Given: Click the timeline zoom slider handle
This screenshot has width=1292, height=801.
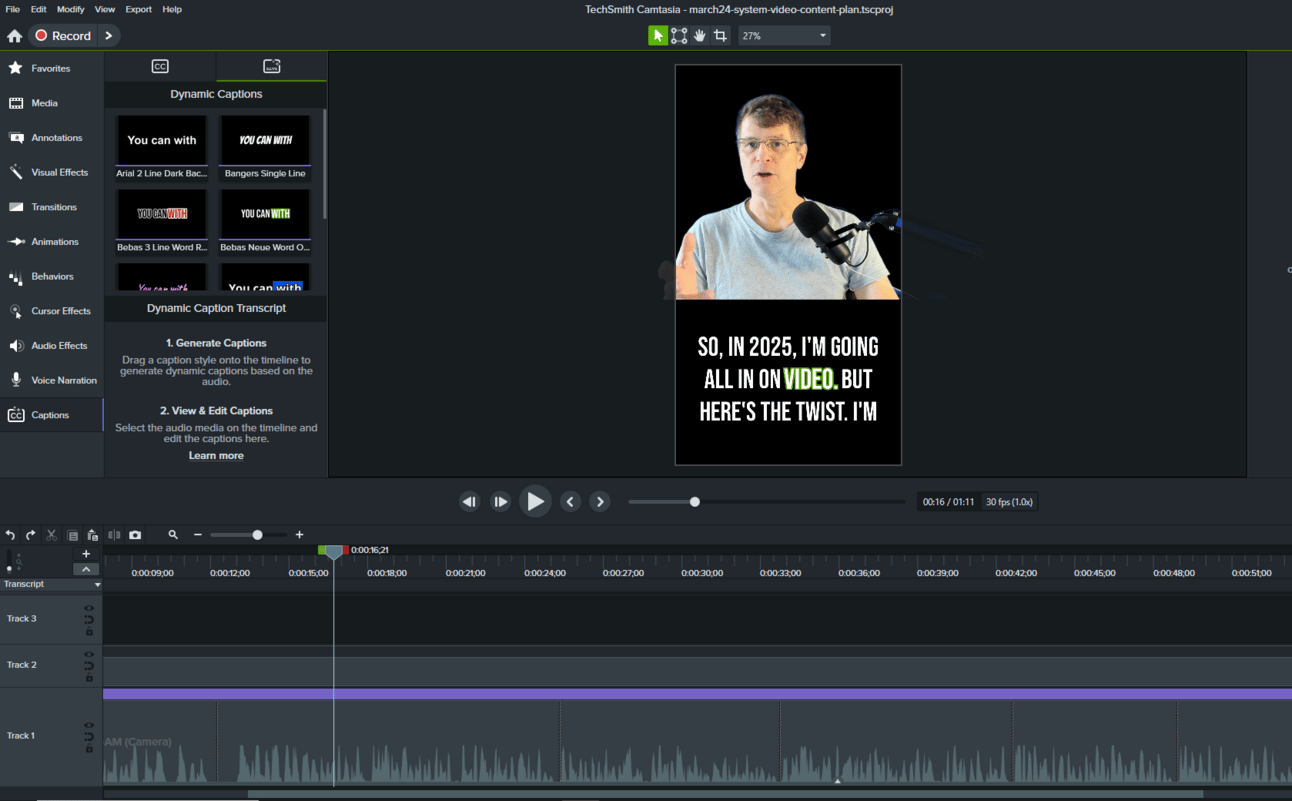Looking at the screenshot, I should coord(257,535).
